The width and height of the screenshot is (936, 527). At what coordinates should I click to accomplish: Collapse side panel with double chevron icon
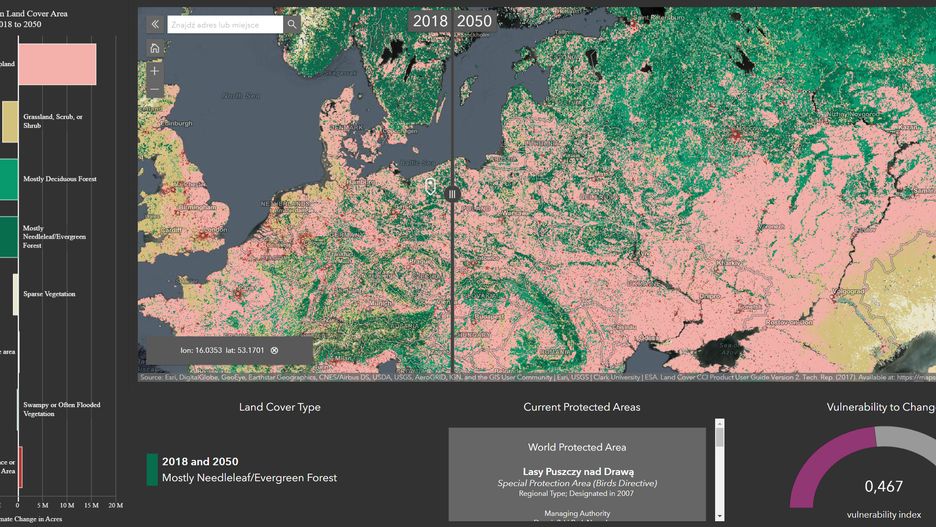click(x=155, y=24)
